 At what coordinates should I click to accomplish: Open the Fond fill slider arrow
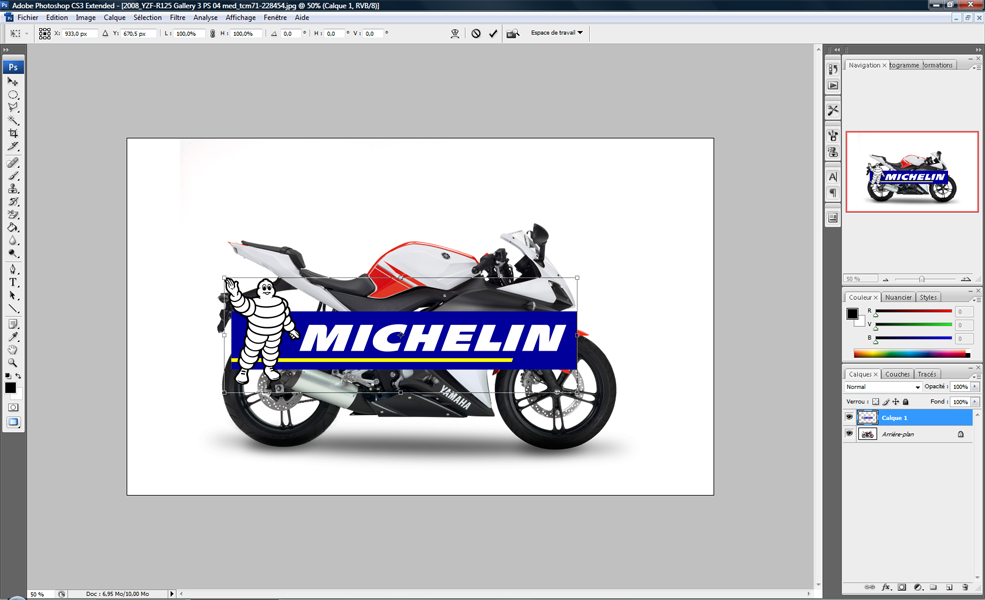(x=975, y=401)
